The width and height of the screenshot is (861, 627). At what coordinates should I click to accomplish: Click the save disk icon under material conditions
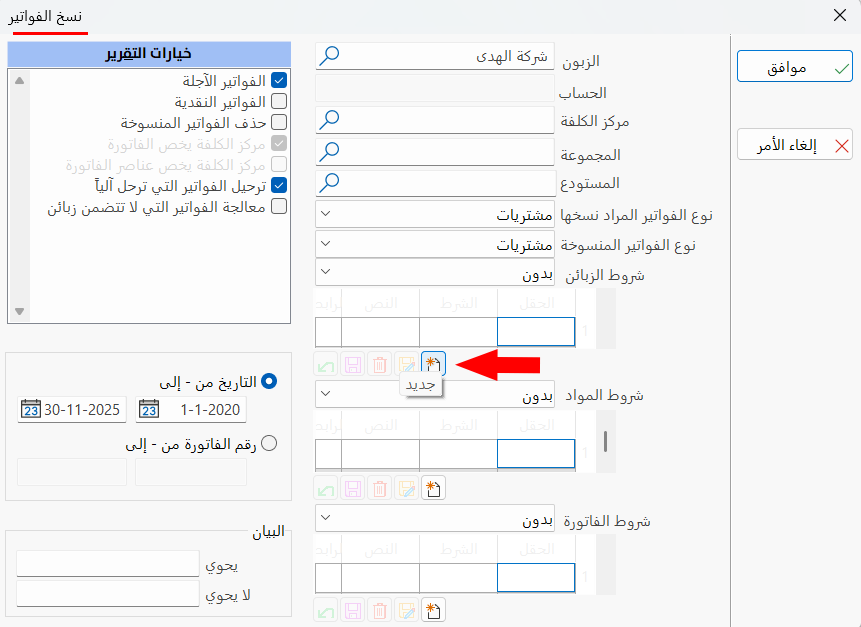352,487
